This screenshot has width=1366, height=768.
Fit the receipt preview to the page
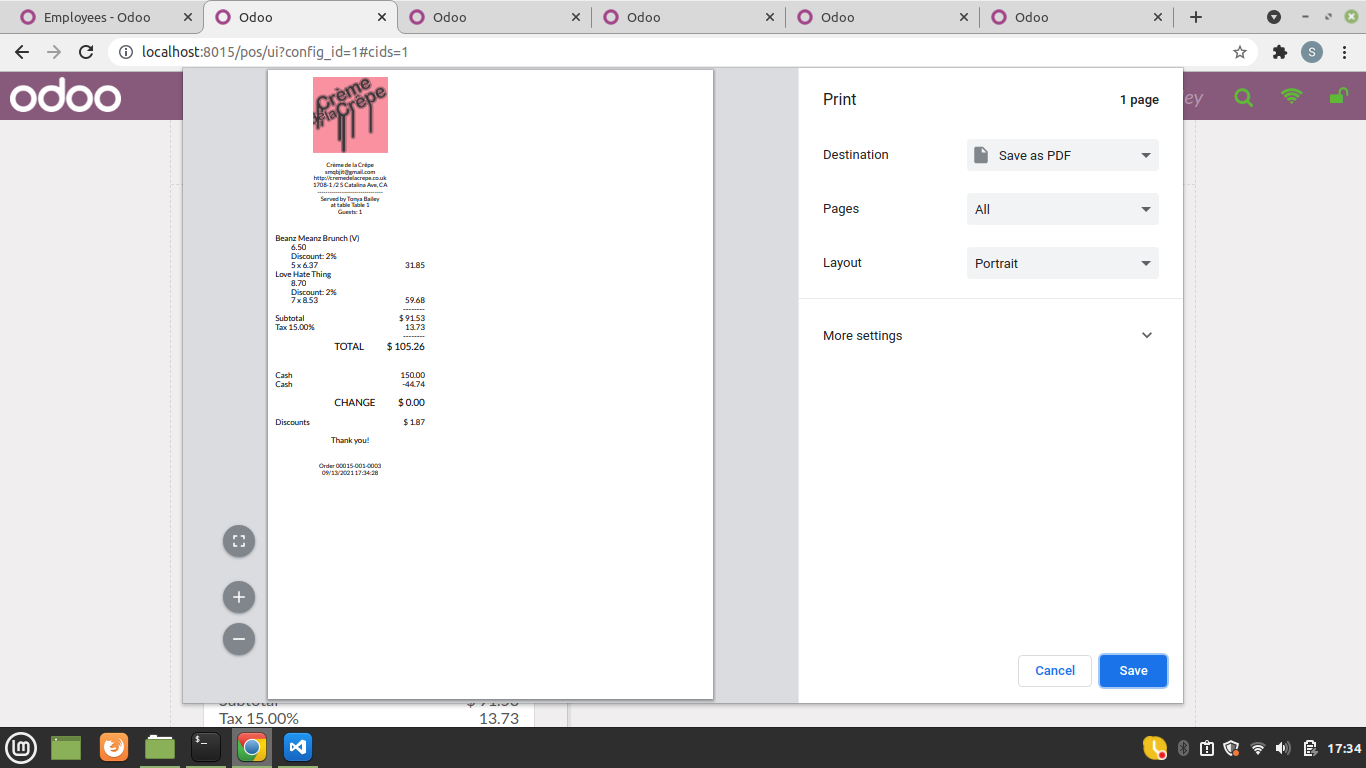point(238,540)
